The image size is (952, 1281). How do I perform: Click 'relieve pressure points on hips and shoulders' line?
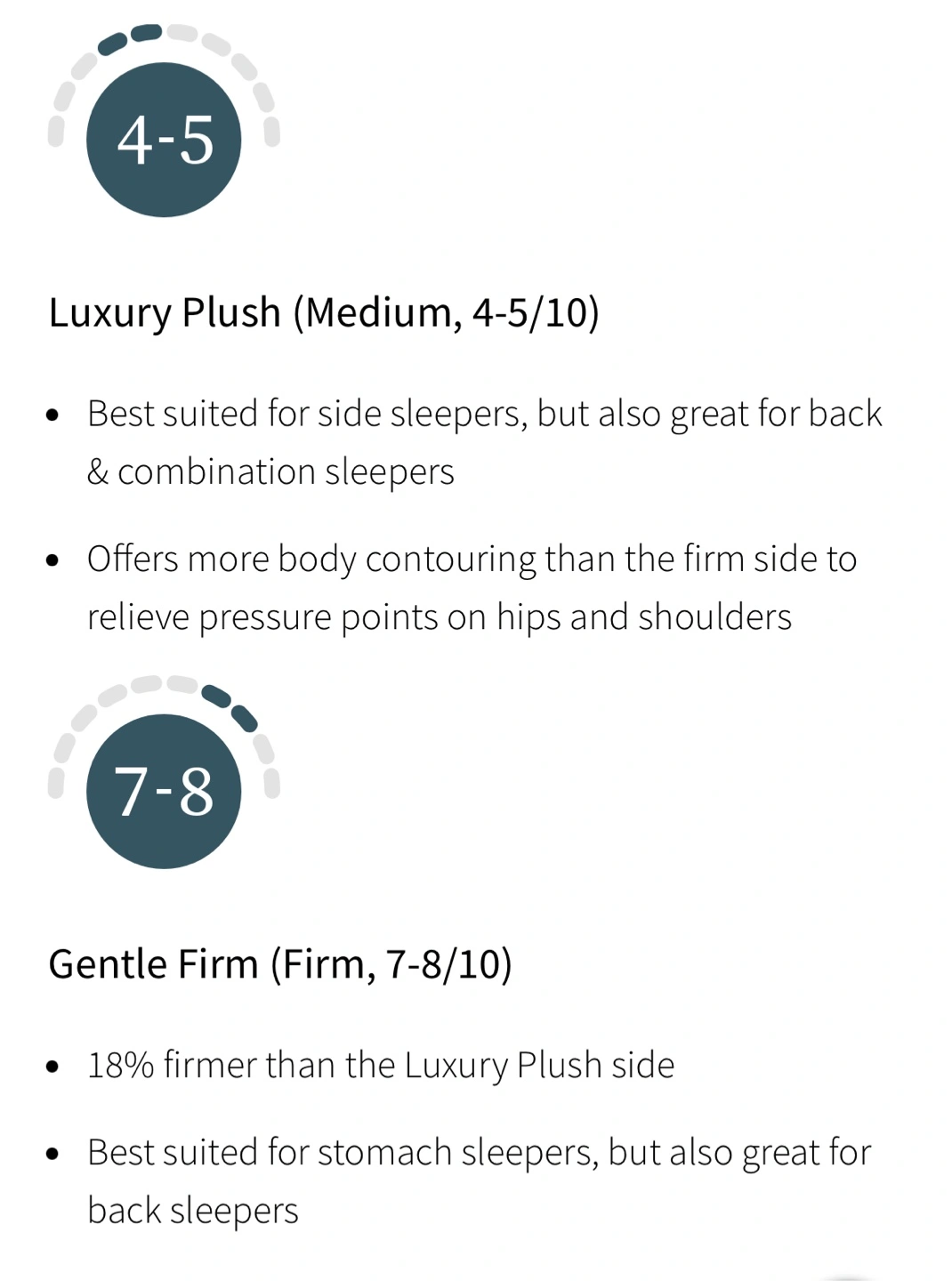pyautogui.click(x=439, y=616)
